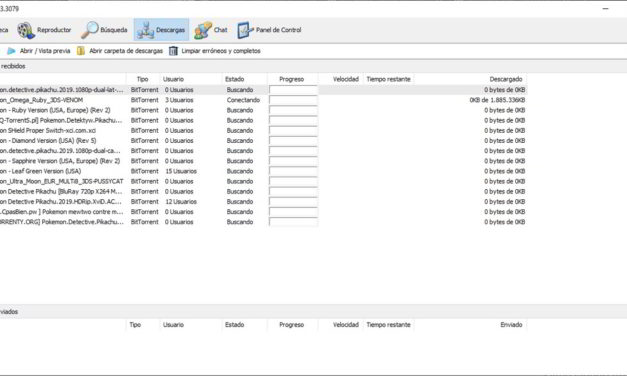Viewport: 627px width, 376px height.
Task: Select CpasBien.pw Pokemon mewtwo contre row
Action: click(263, 212)
